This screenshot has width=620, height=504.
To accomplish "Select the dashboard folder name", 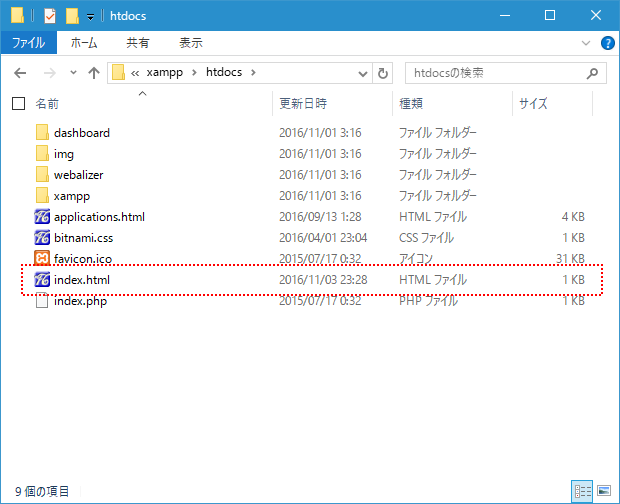I will (x=82, y=133).
